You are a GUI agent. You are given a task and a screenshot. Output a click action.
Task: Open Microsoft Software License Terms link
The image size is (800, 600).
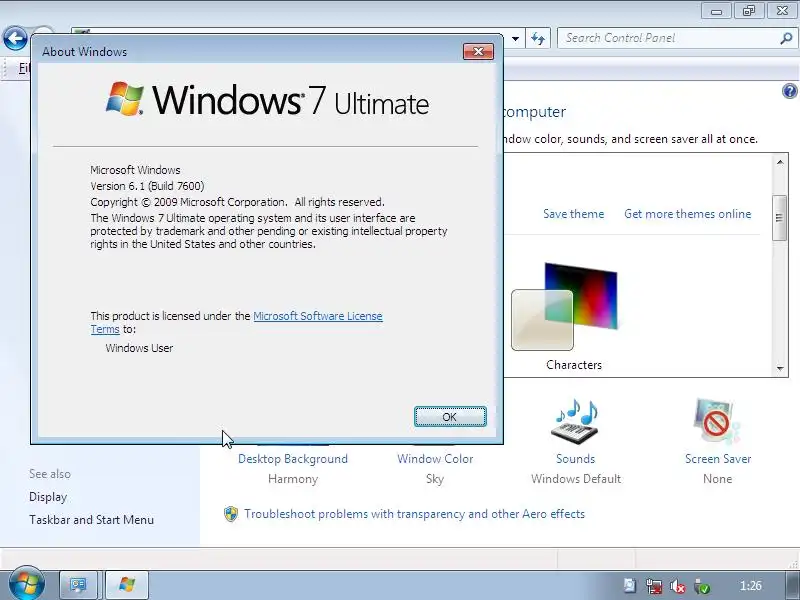[x=317, y=316]
